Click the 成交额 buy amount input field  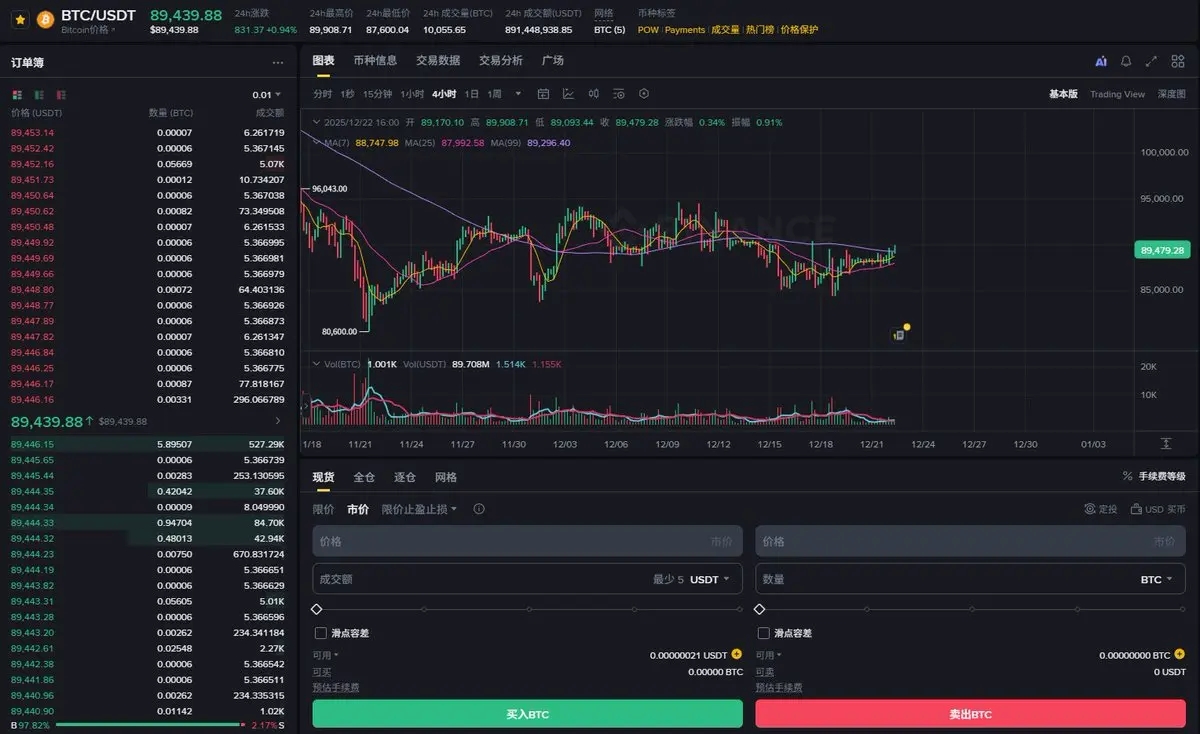(527, 579)
